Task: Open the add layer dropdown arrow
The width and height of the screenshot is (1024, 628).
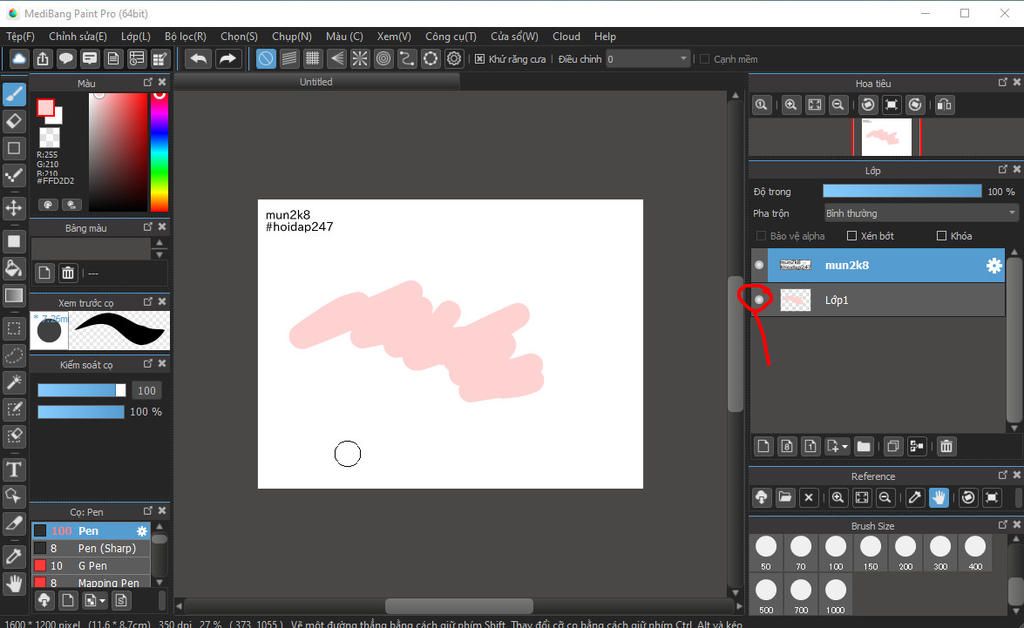Action: (x=845, y=447)
